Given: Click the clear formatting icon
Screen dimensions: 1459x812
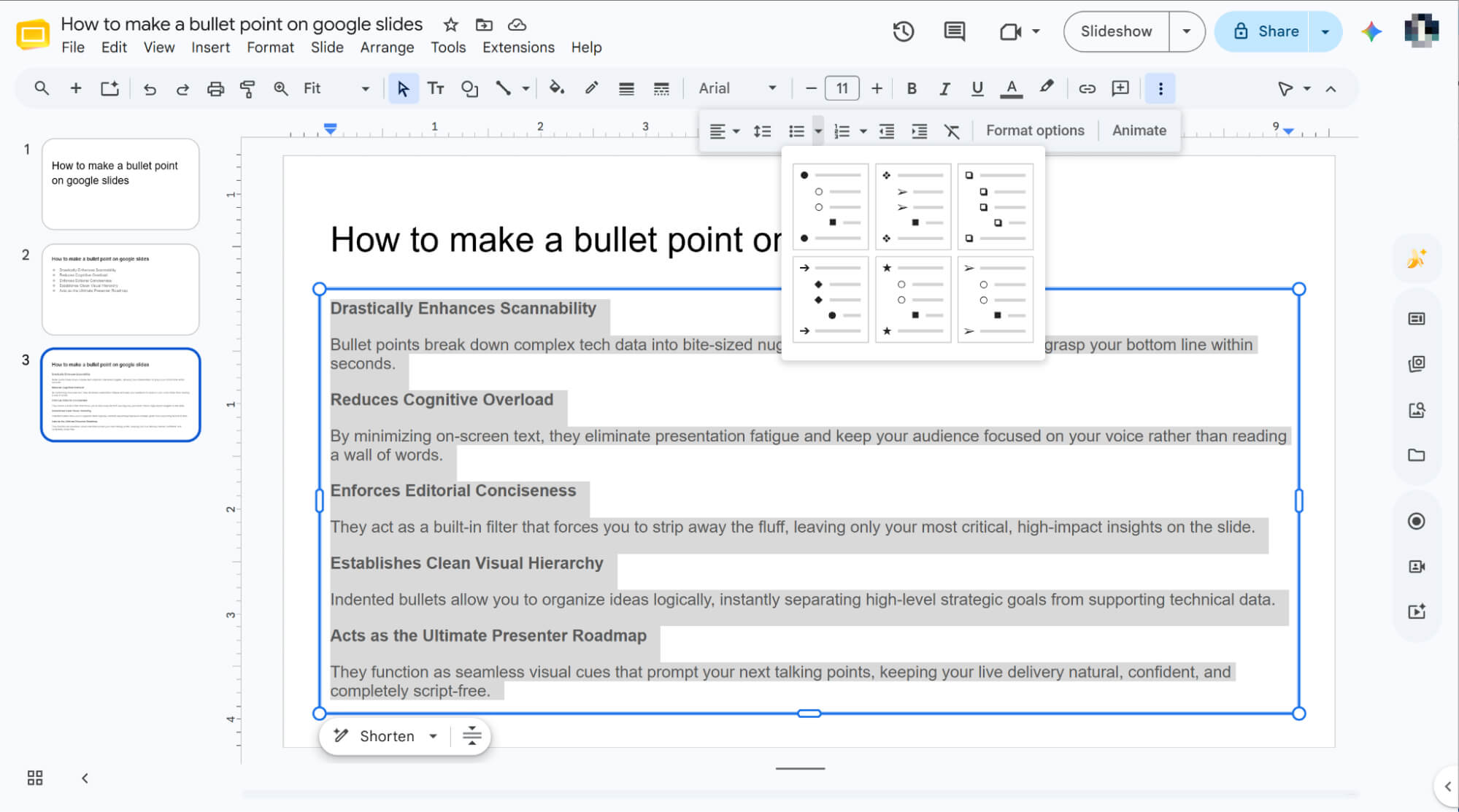Looking at the screenshot, I should [x=952, y=131].
